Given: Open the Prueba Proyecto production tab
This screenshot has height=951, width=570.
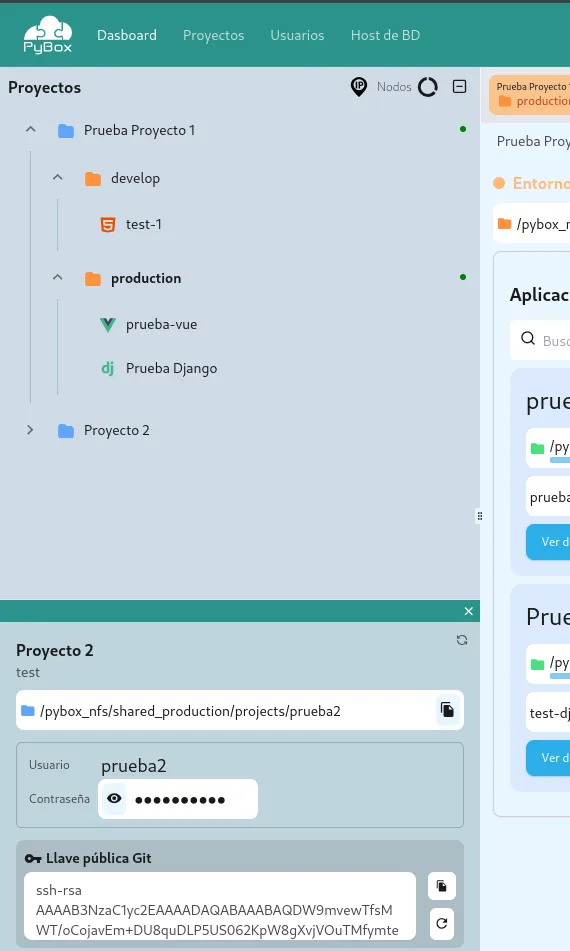Looking at the screenshot, I should 529,94.
